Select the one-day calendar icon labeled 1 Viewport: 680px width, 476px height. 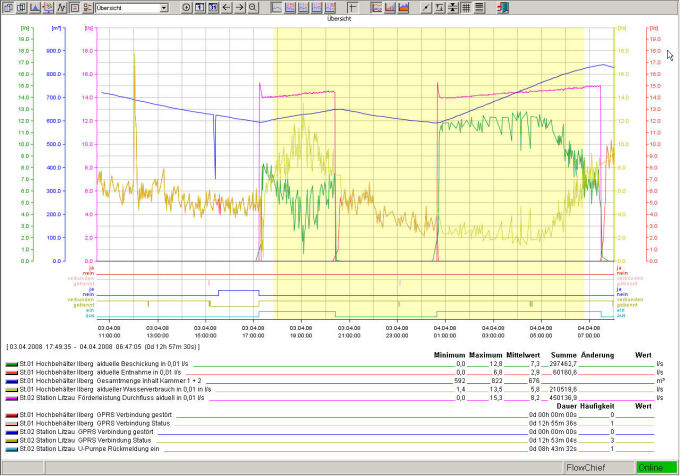click(x=199, y=7)
